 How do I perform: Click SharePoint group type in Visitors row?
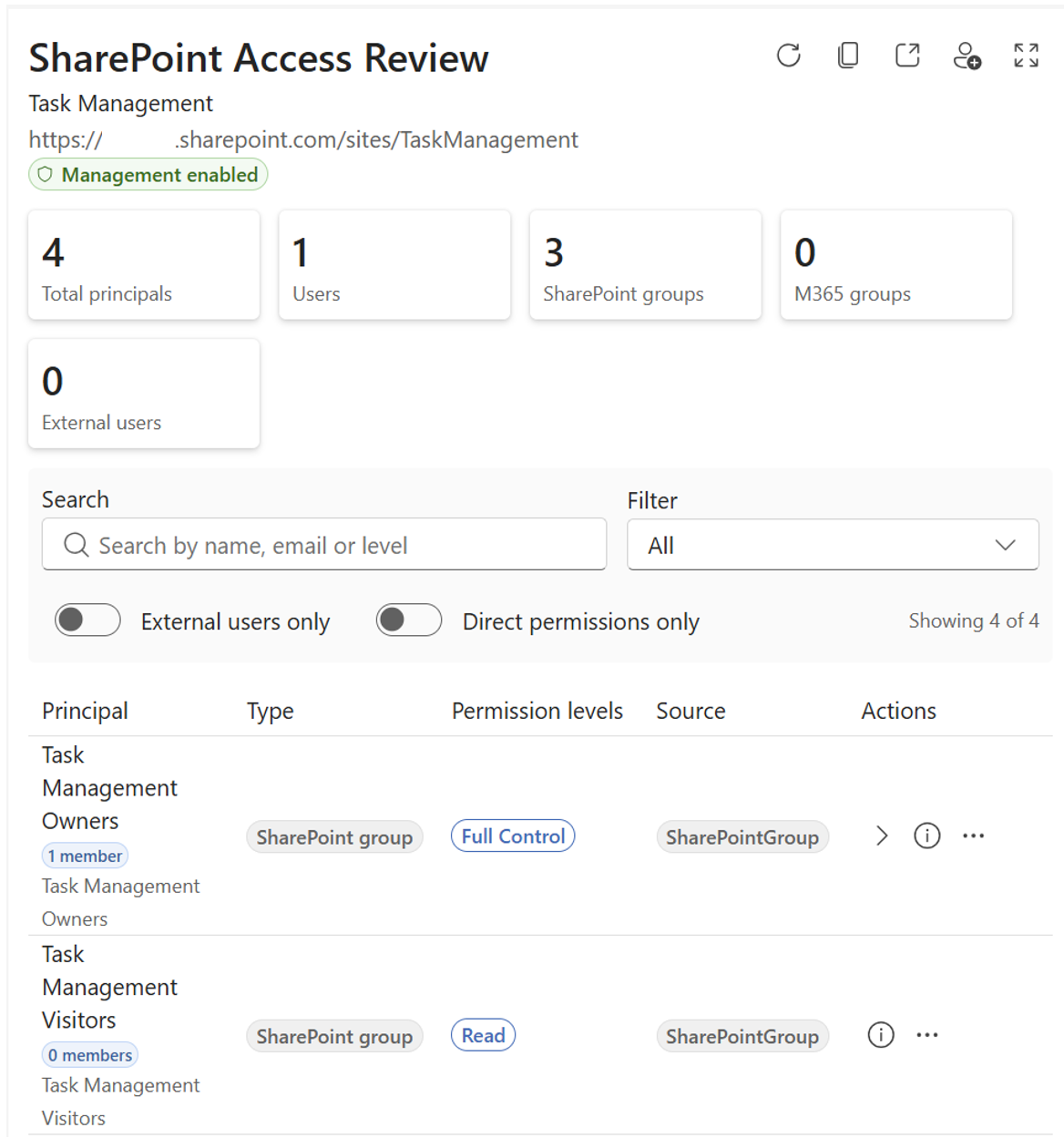click(x=334, y=1037)
